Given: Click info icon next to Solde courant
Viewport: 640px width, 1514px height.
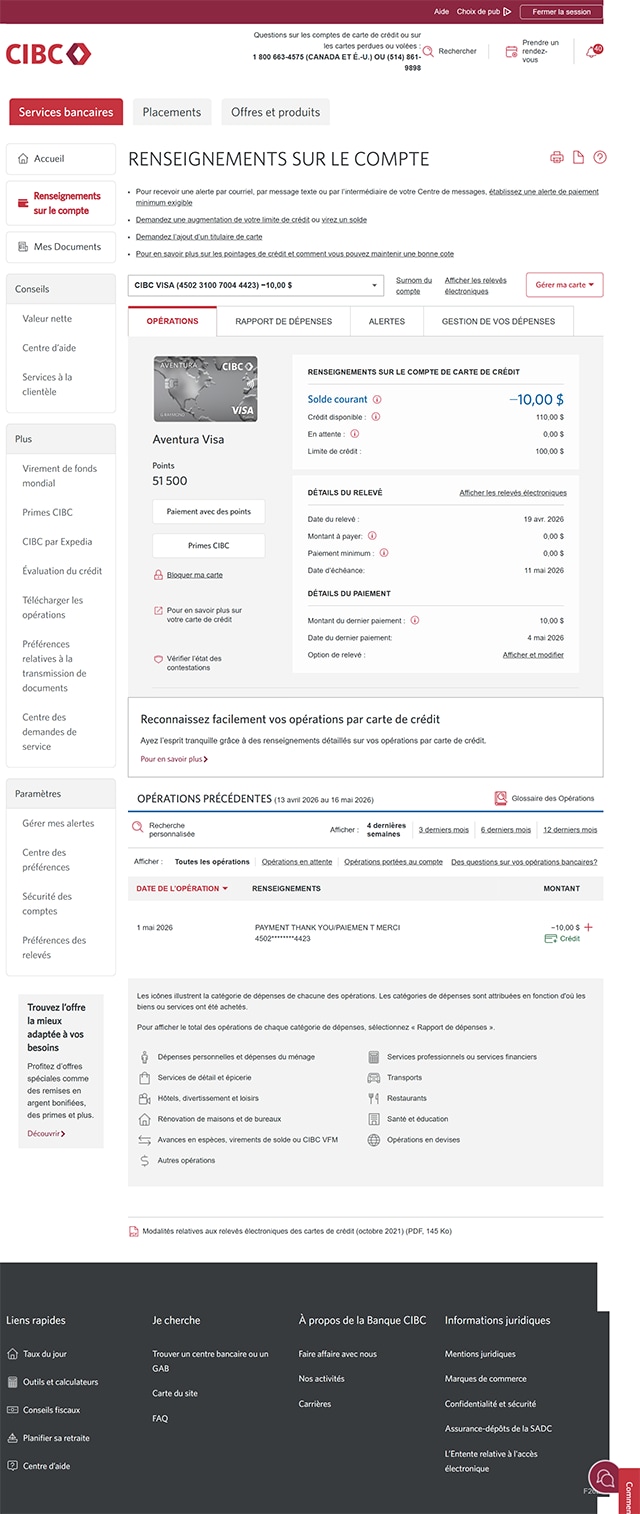Looking at the screenshot, I should [x=377, y=400].
